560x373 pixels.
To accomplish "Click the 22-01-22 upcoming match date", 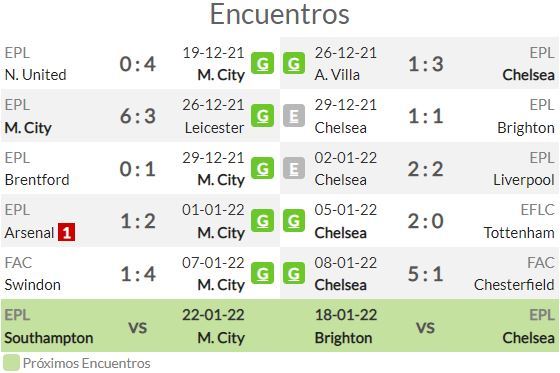I will coord(213,315).
